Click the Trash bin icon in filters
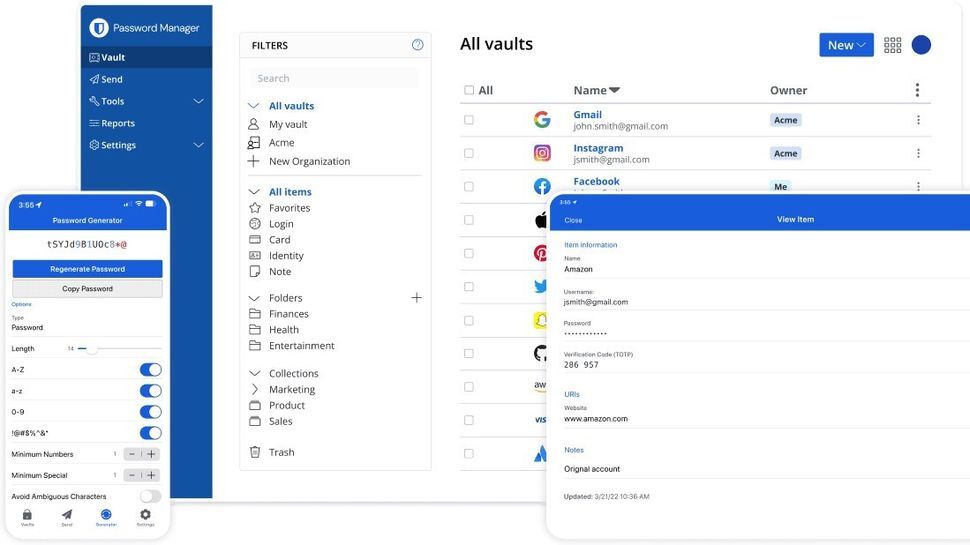 coord(255,452)
